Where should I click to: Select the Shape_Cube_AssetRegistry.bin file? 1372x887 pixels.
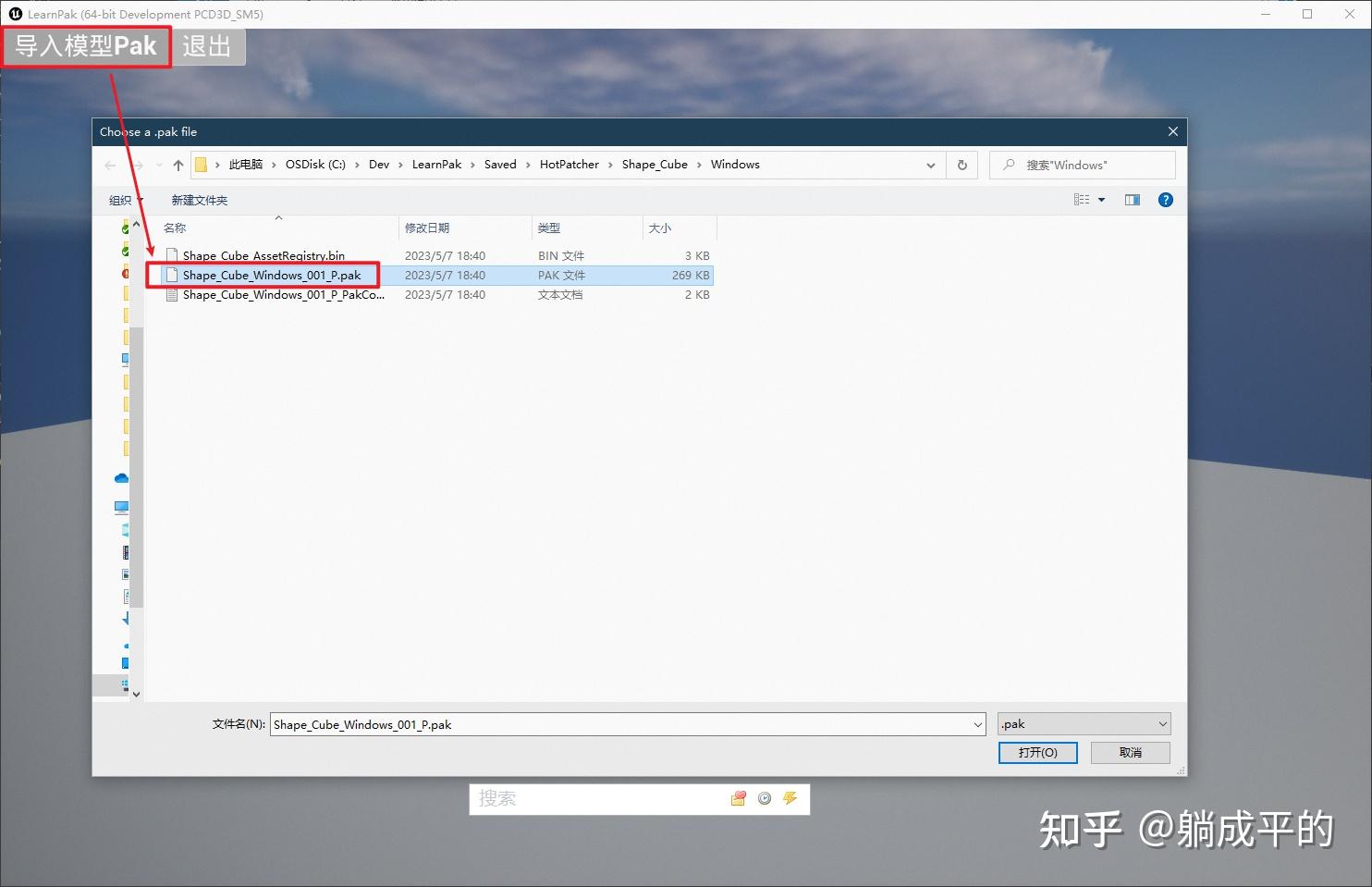[x=263, y=255]
